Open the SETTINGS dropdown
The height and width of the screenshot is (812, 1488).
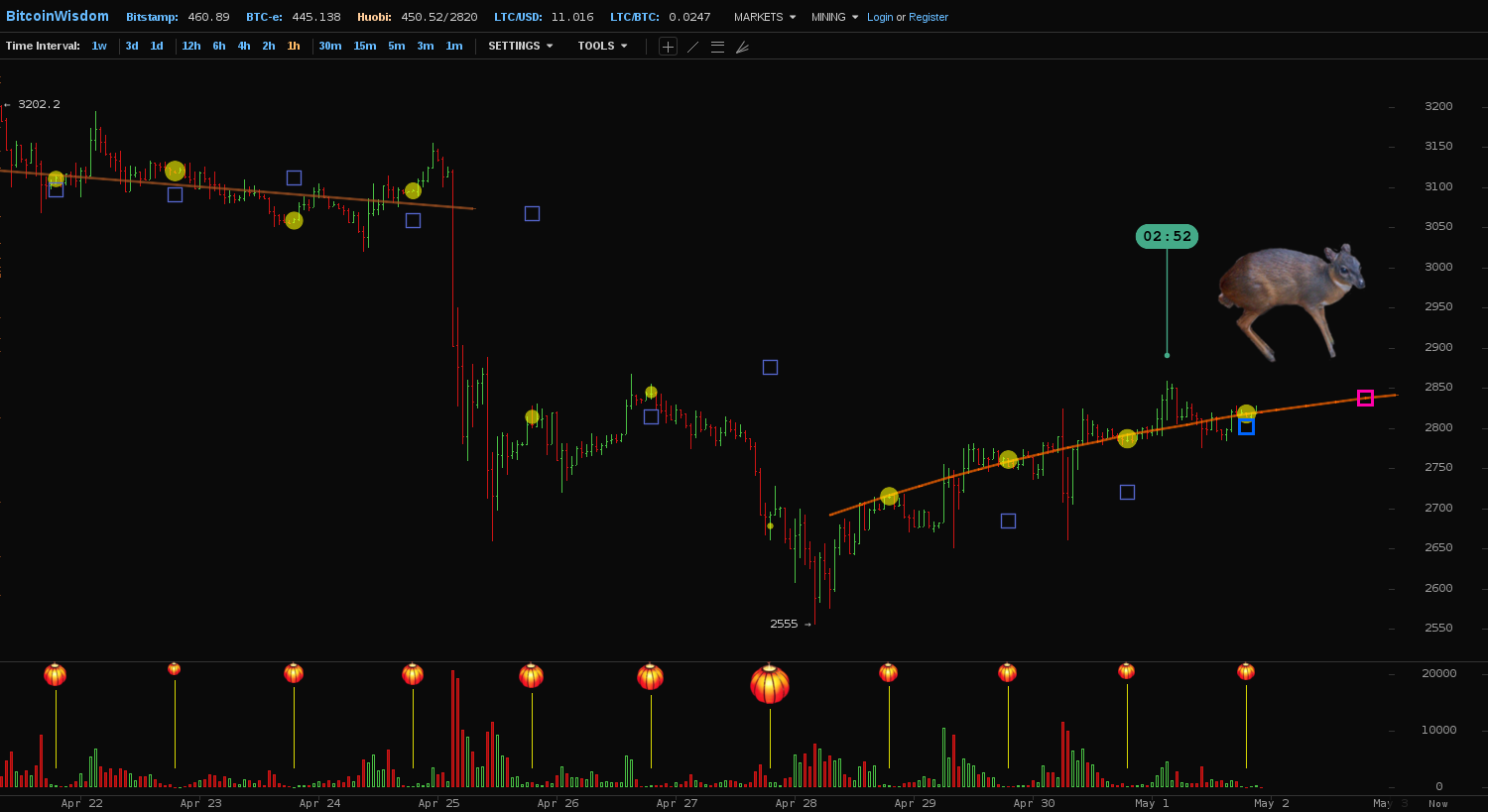coord(520,46)
